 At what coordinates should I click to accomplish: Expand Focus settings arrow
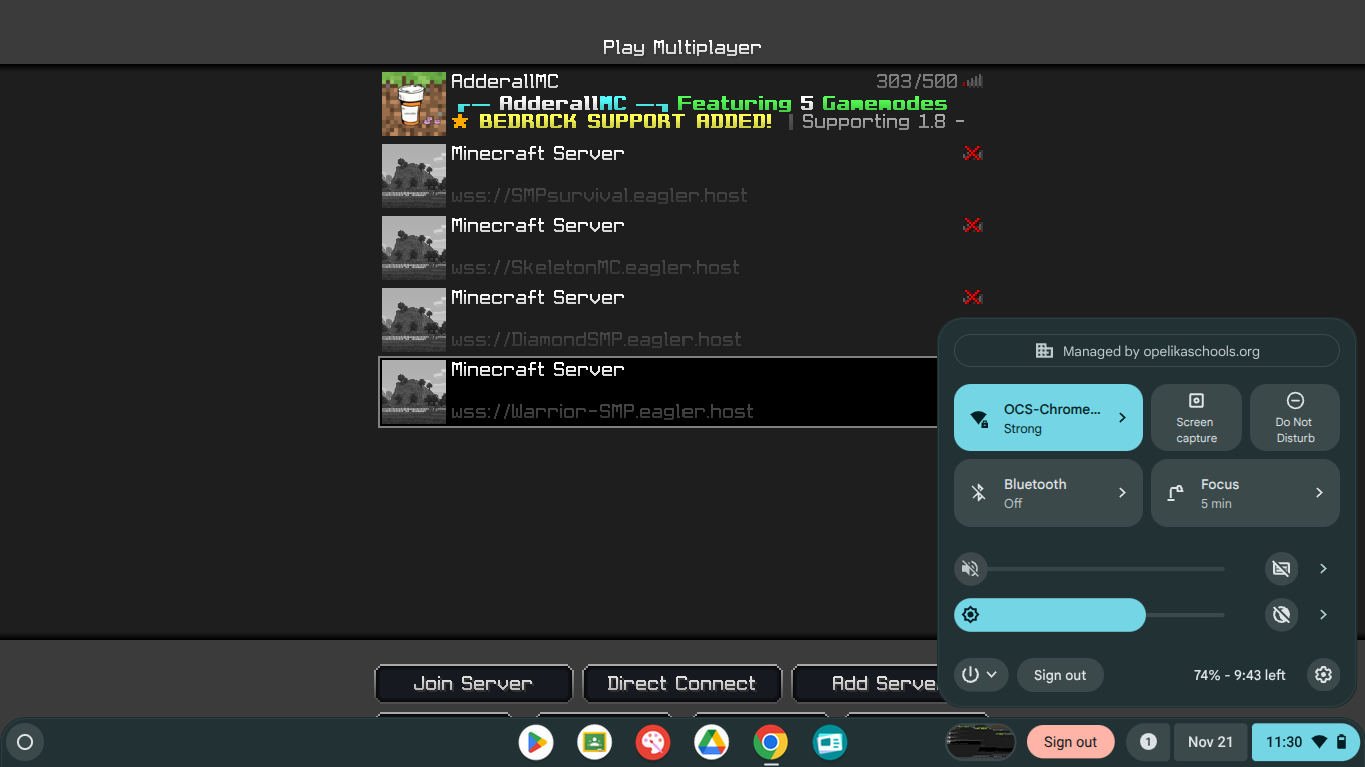click(x=1319, y=493)
